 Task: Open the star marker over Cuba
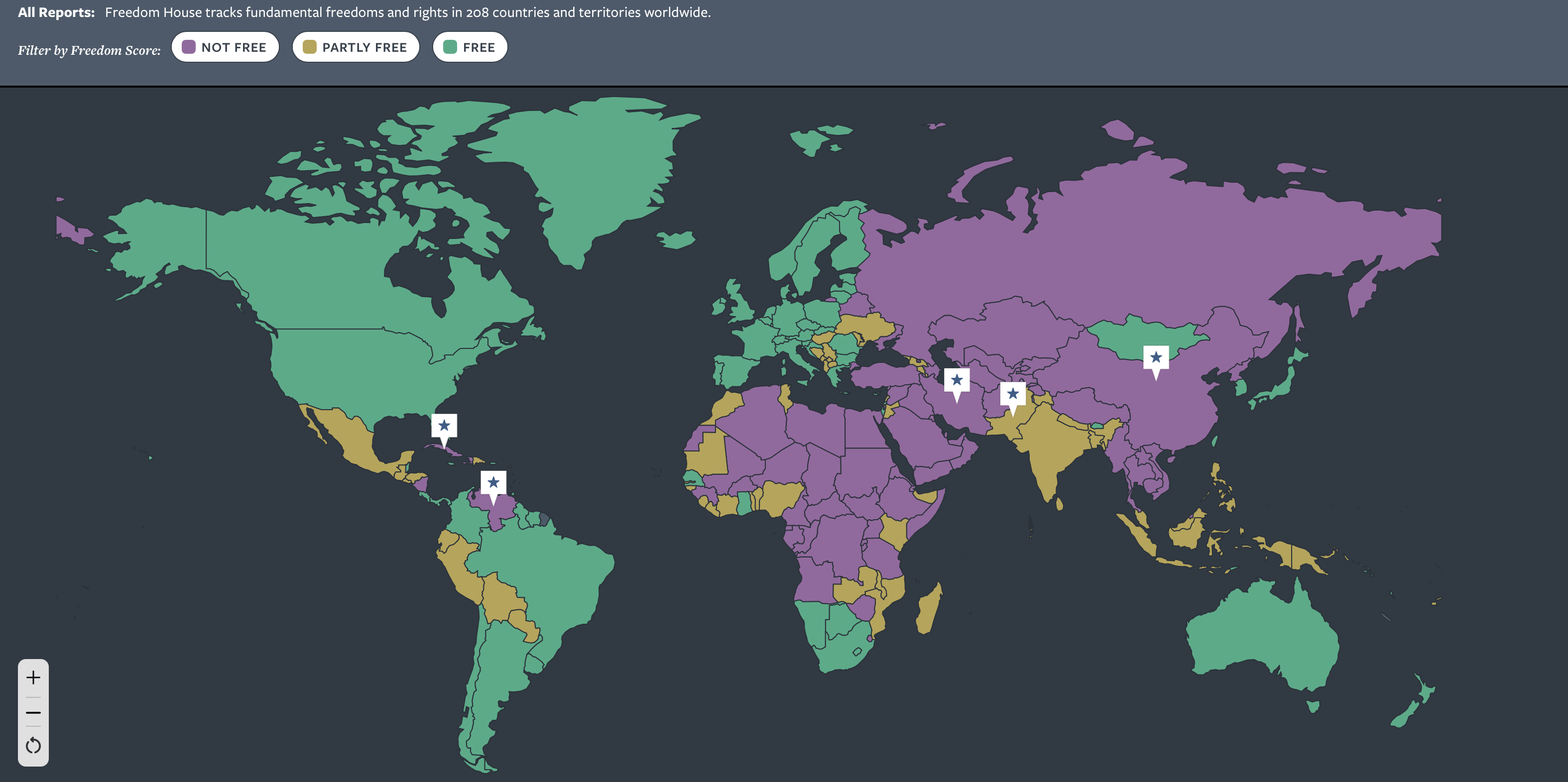coord(444,426)
